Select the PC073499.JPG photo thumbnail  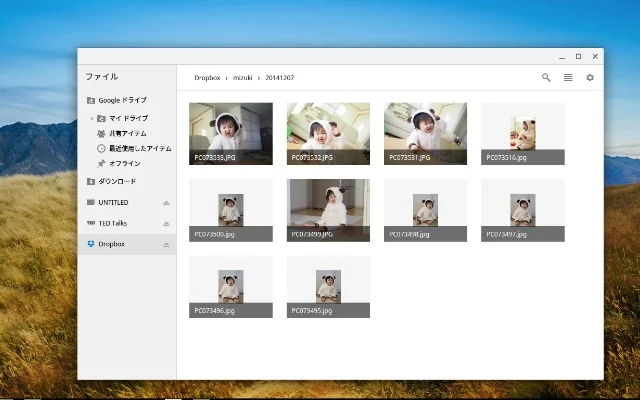pyautogui.click(x=328, y=210)
